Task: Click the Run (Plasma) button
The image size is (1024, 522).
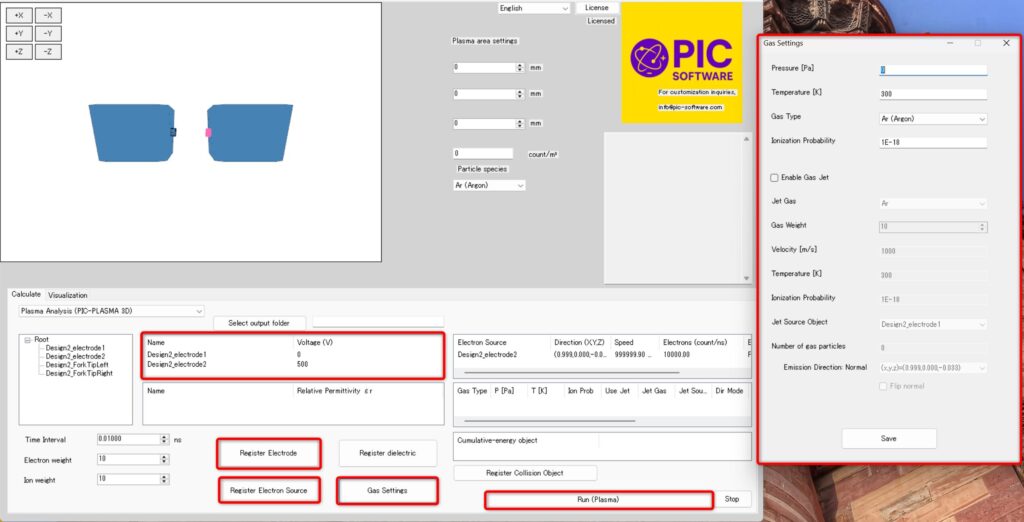Action: pyautogui.click(x=598, y=499)
